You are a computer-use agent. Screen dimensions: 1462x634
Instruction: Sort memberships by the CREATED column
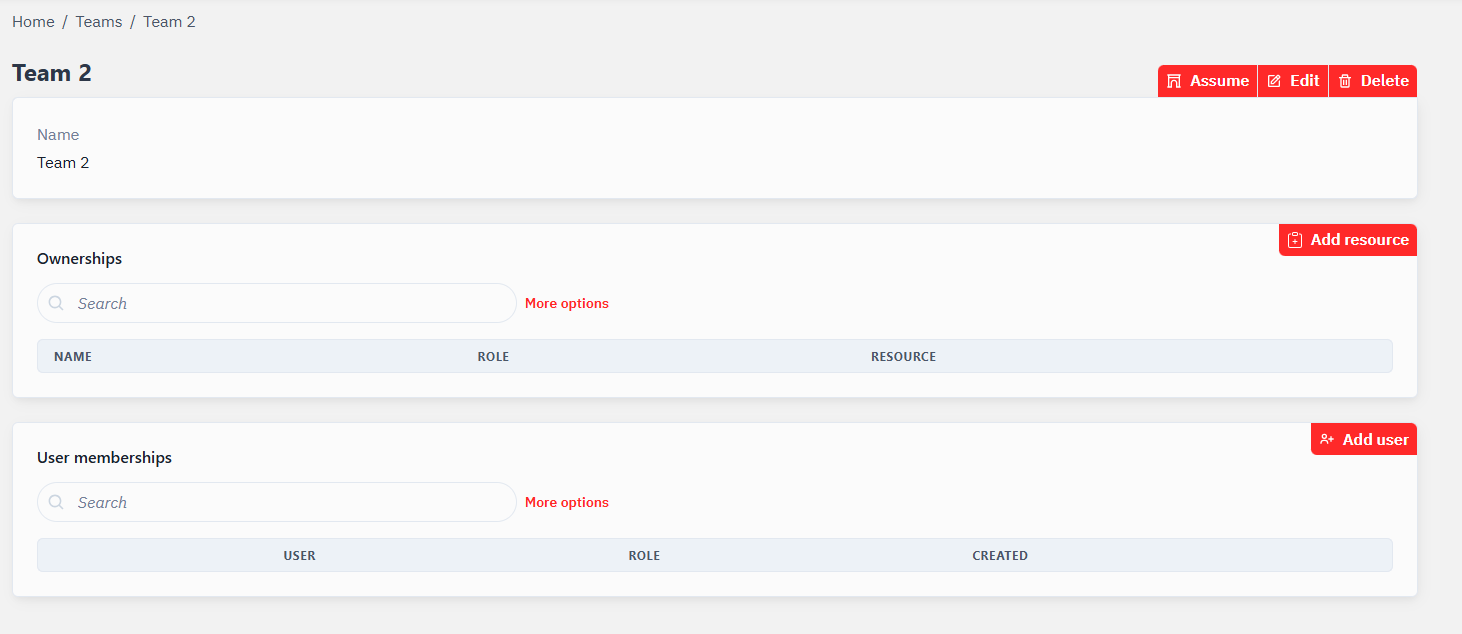coord(1000,555)
